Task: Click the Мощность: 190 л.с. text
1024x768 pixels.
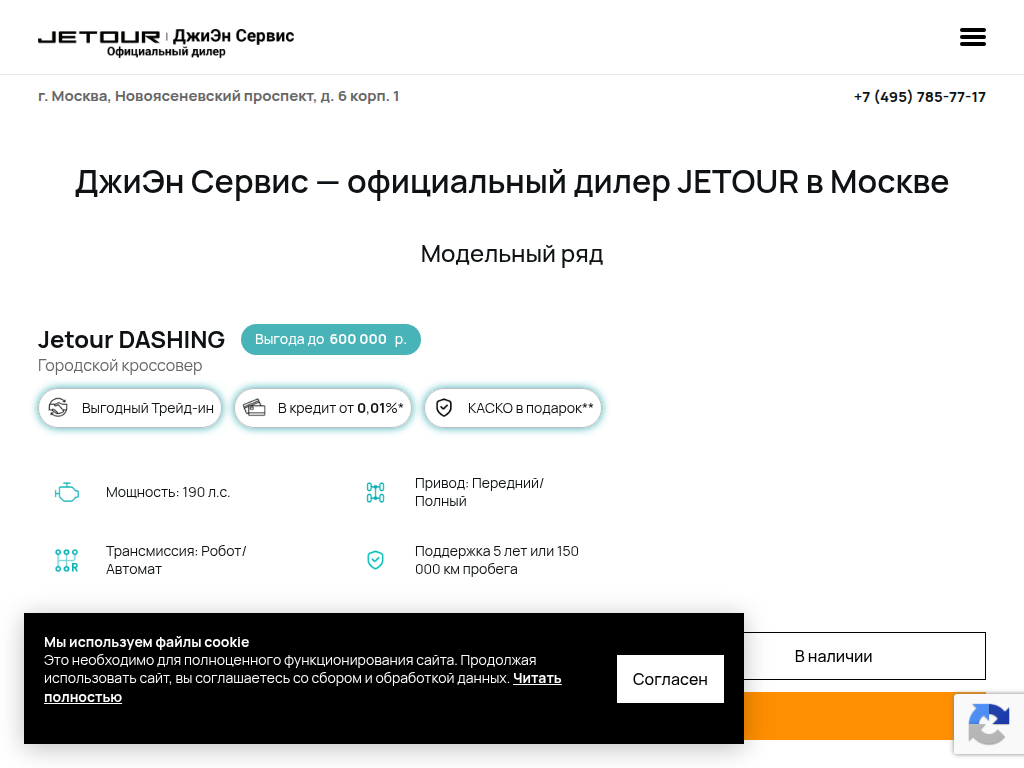Action: point(168,492)
